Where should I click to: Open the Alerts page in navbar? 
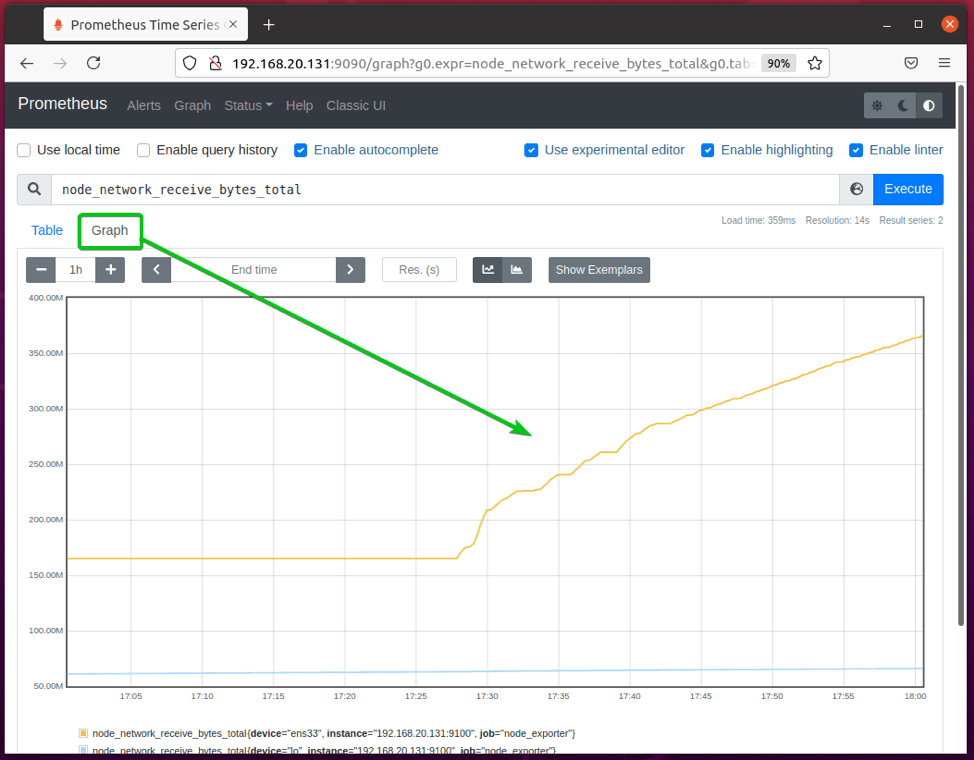[143, 106]
